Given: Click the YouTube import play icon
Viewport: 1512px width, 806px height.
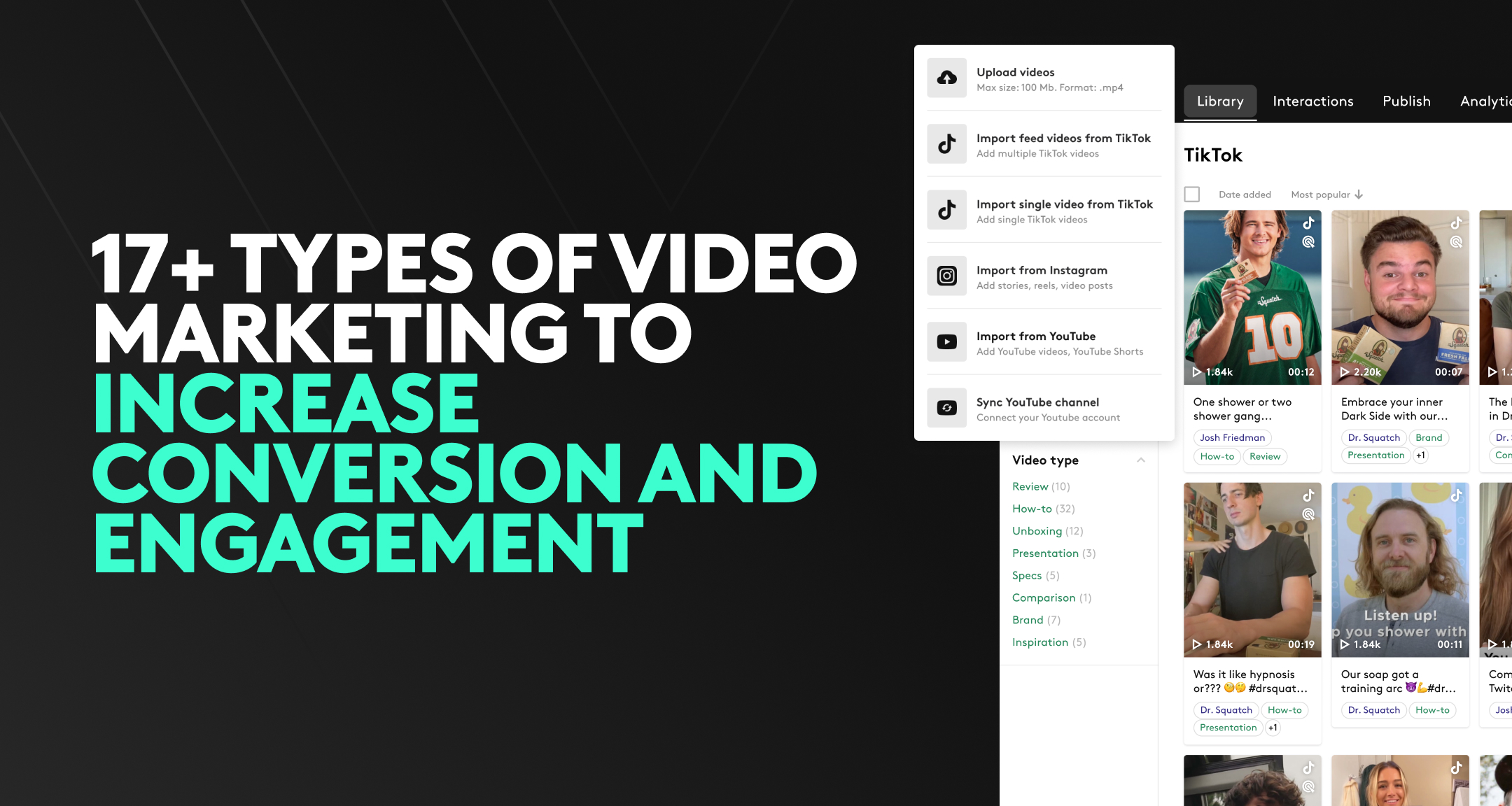Looking at the screenshot, I should point(946,341).
